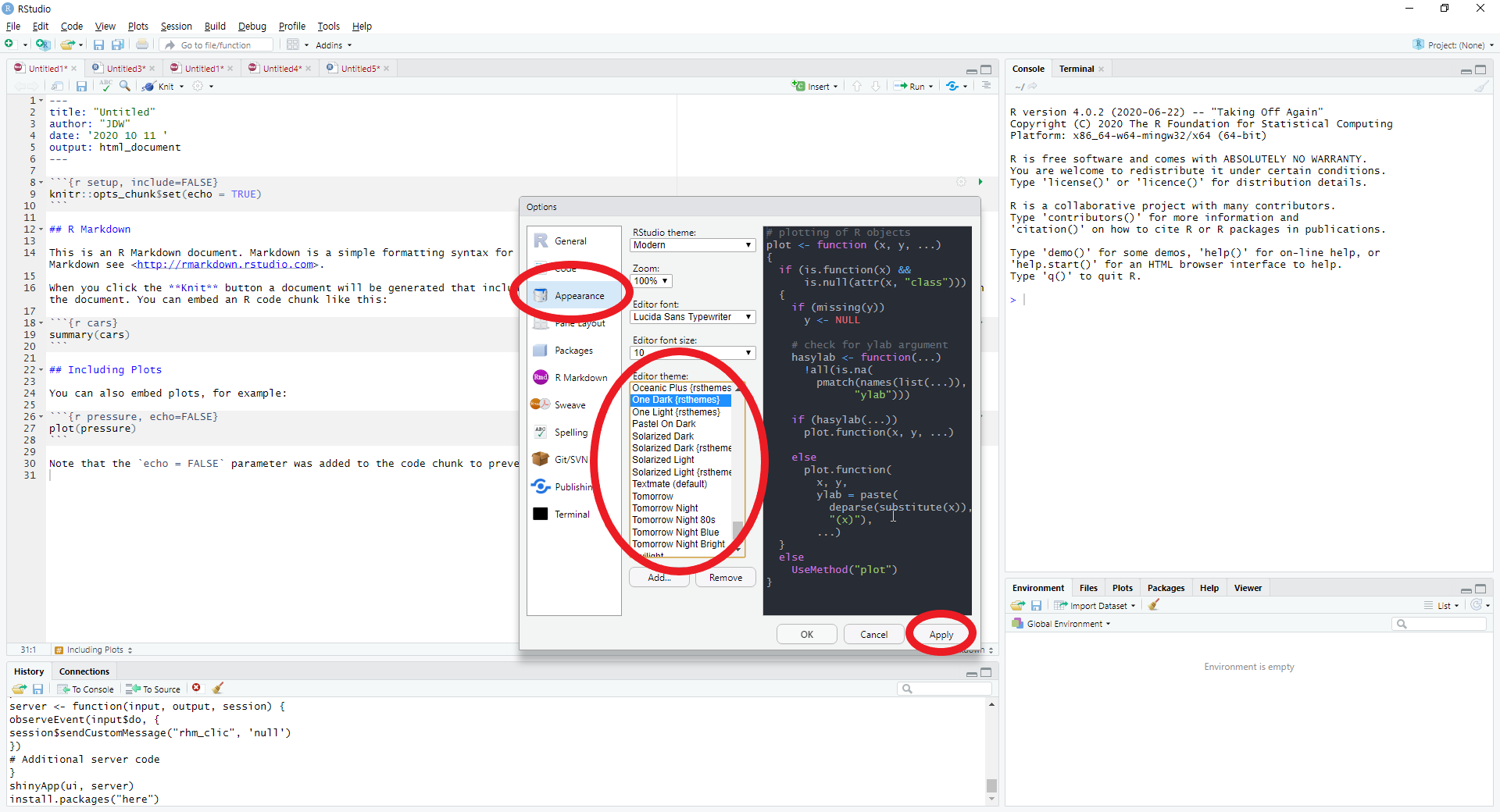Screen dimensions: 1500x812
Task: Switch to the Connections tab
Action: [84, 671]
